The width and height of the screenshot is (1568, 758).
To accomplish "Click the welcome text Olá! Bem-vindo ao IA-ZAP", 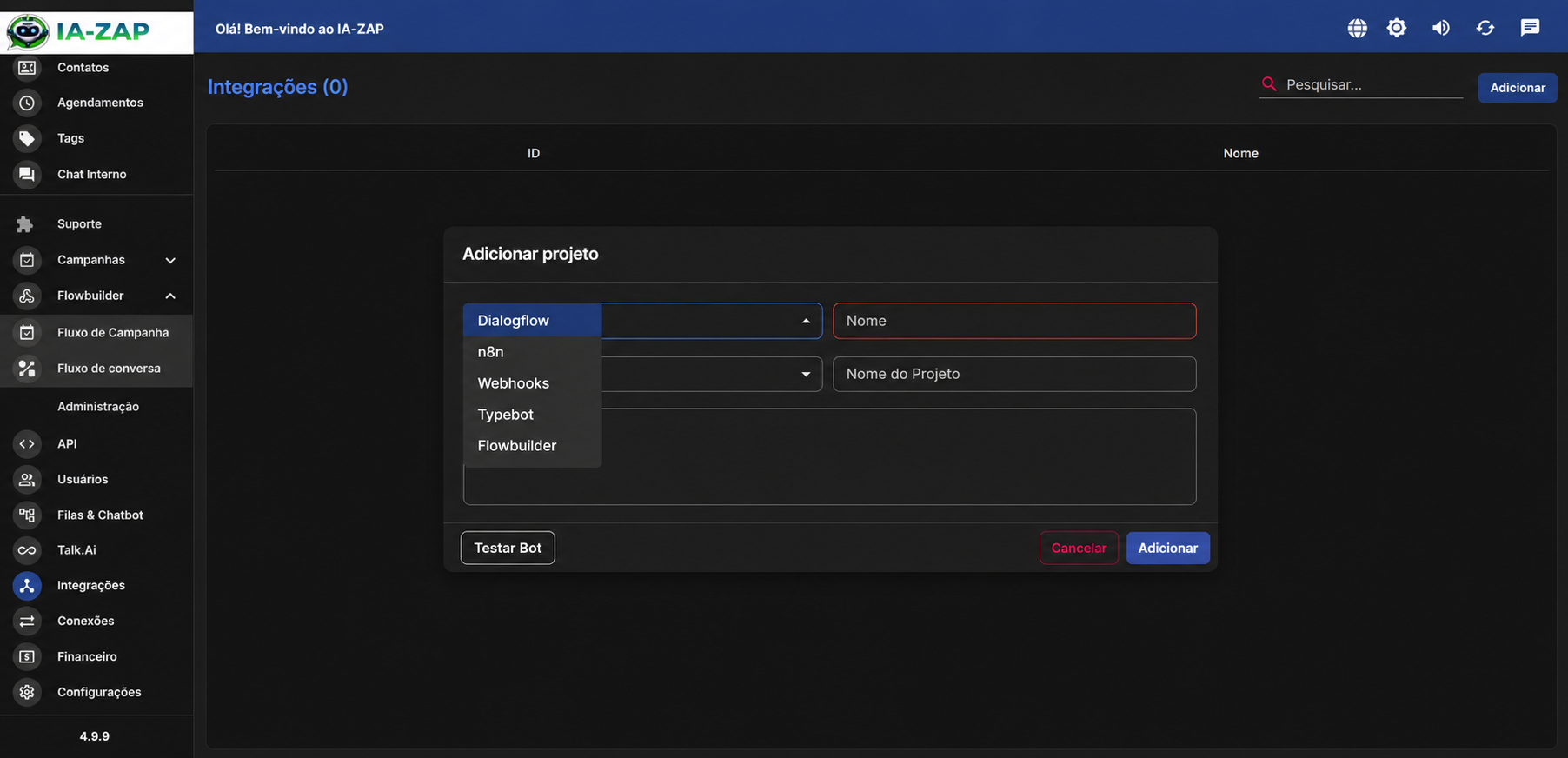I will point(300,29).
